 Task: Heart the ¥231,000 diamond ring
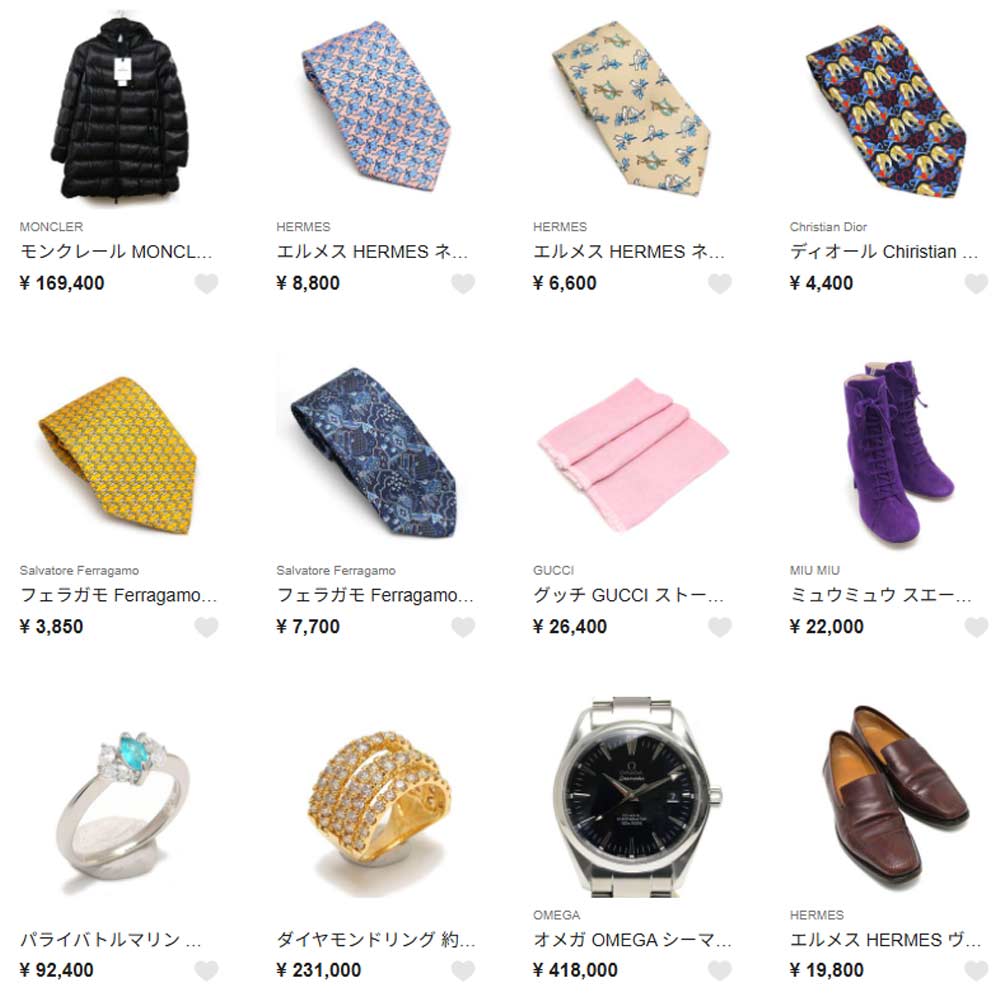463,971
